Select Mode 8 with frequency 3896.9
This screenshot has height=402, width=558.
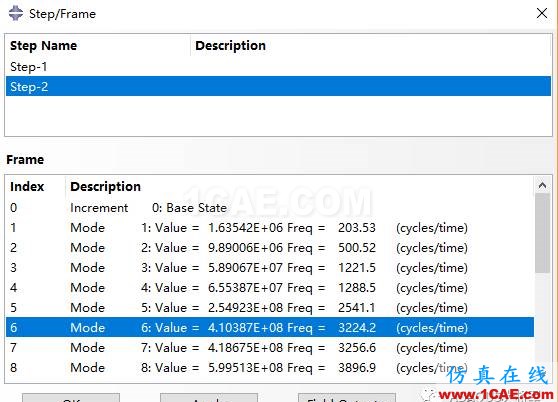click(270, 367)
